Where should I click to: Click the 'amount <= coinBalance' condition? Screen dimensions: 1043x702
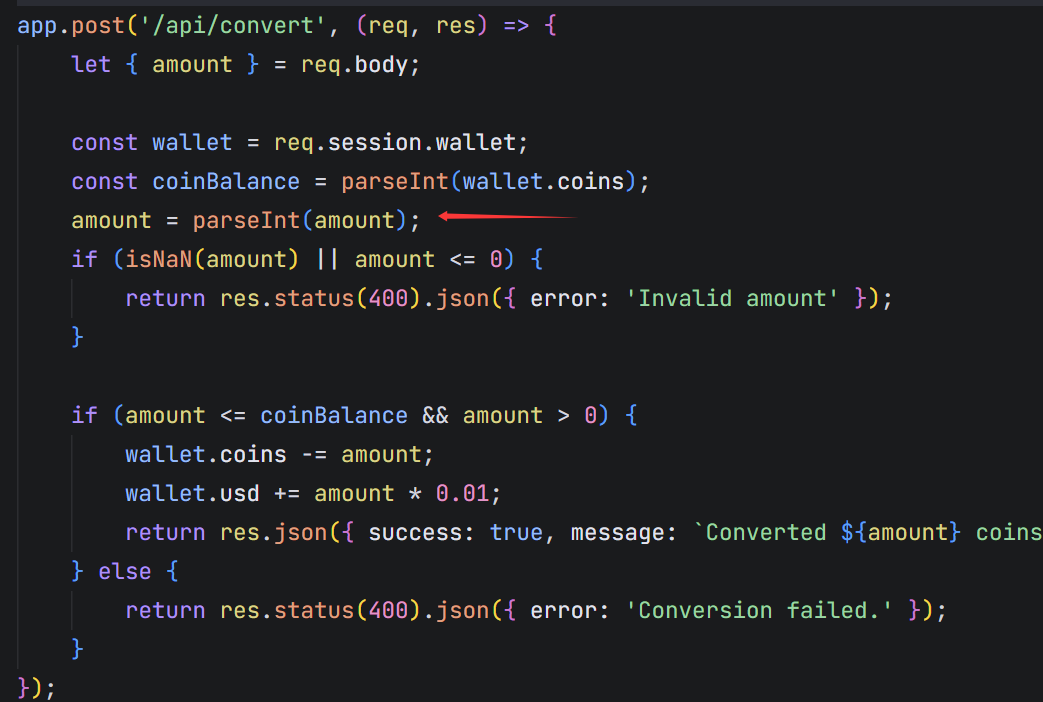(266, 415)
